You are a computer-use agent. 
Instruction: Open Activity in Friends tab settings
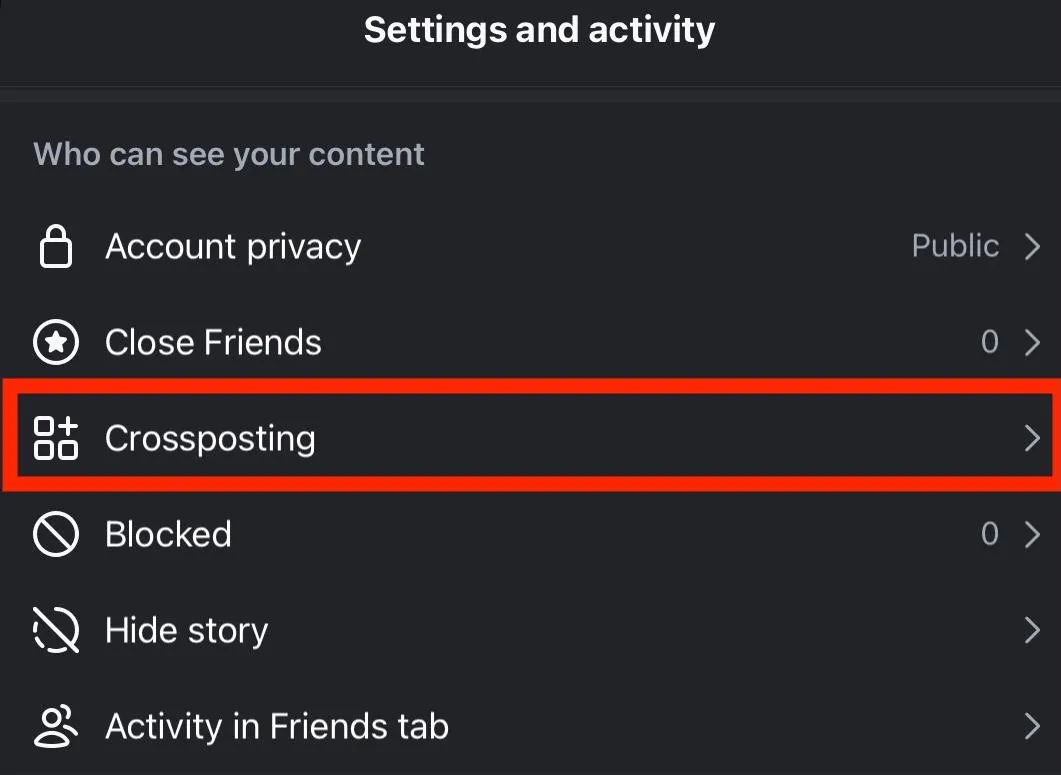[x=276, y=727]
